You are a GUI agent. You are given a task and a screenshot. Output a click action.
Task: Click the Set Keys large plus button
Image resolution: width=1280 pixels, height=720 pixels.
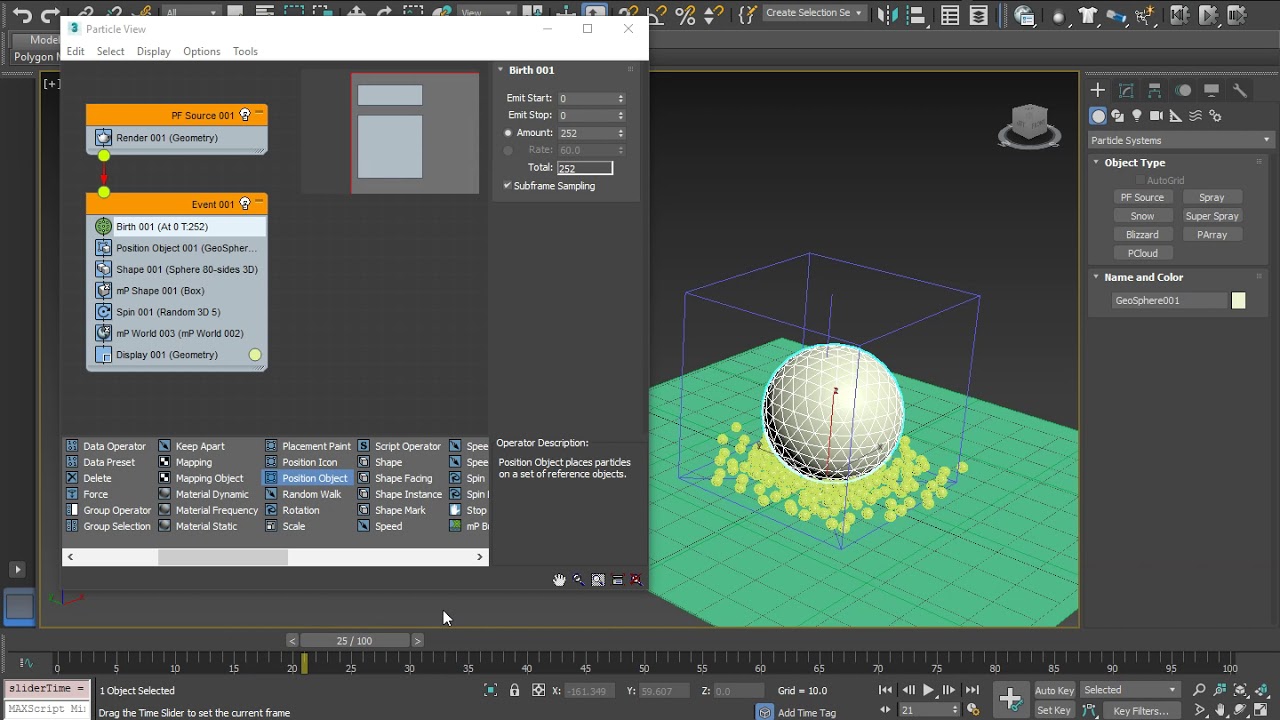[x=1010, y=697]
